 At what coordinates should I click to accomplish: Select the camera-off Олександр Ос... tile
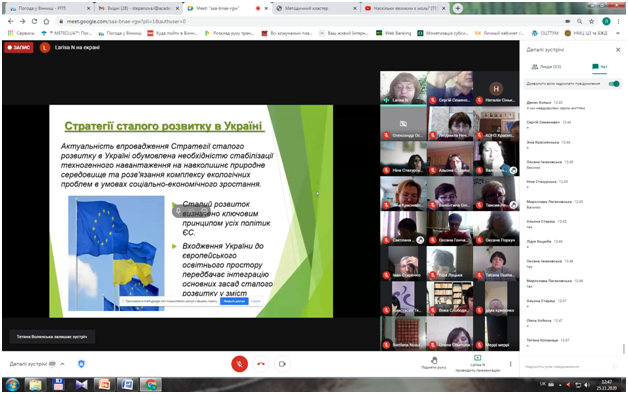click(403, 123)
